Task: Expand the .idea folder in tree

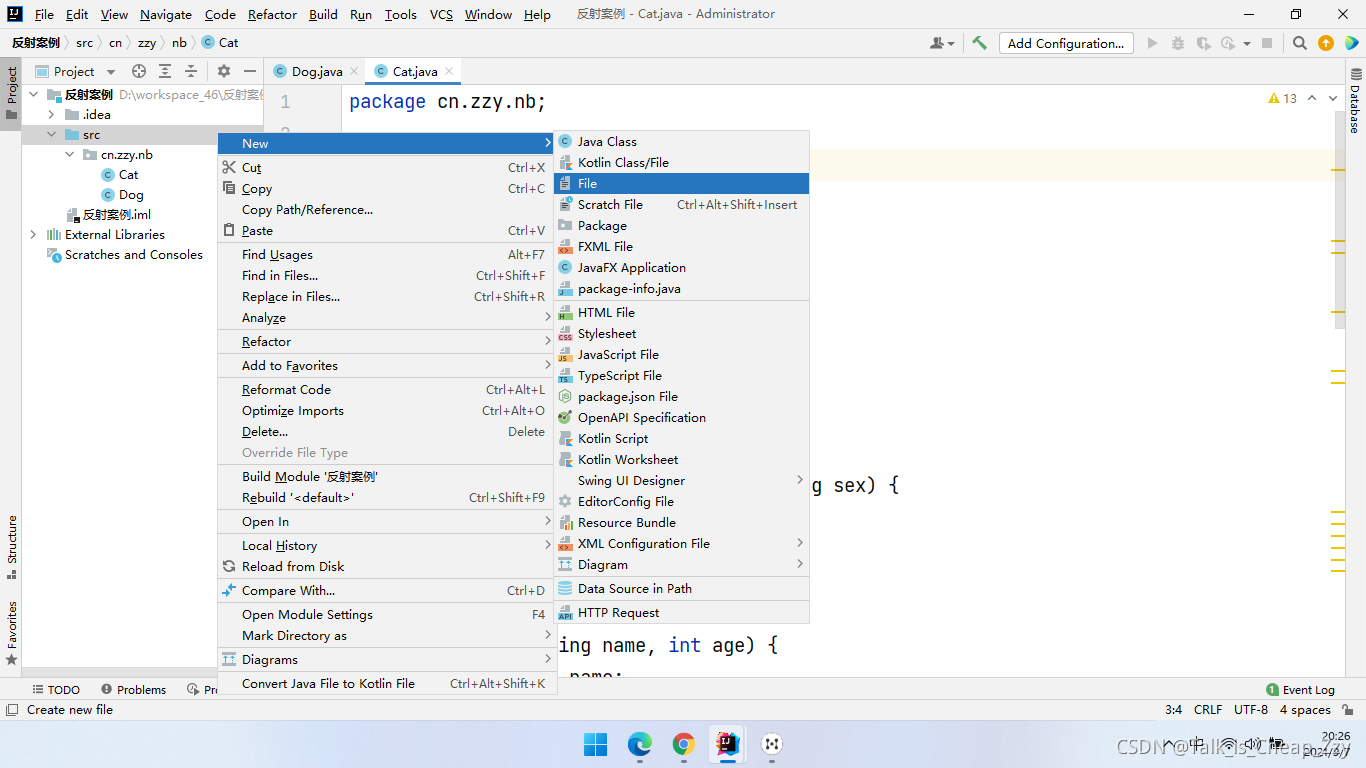Action: [52, 114]
